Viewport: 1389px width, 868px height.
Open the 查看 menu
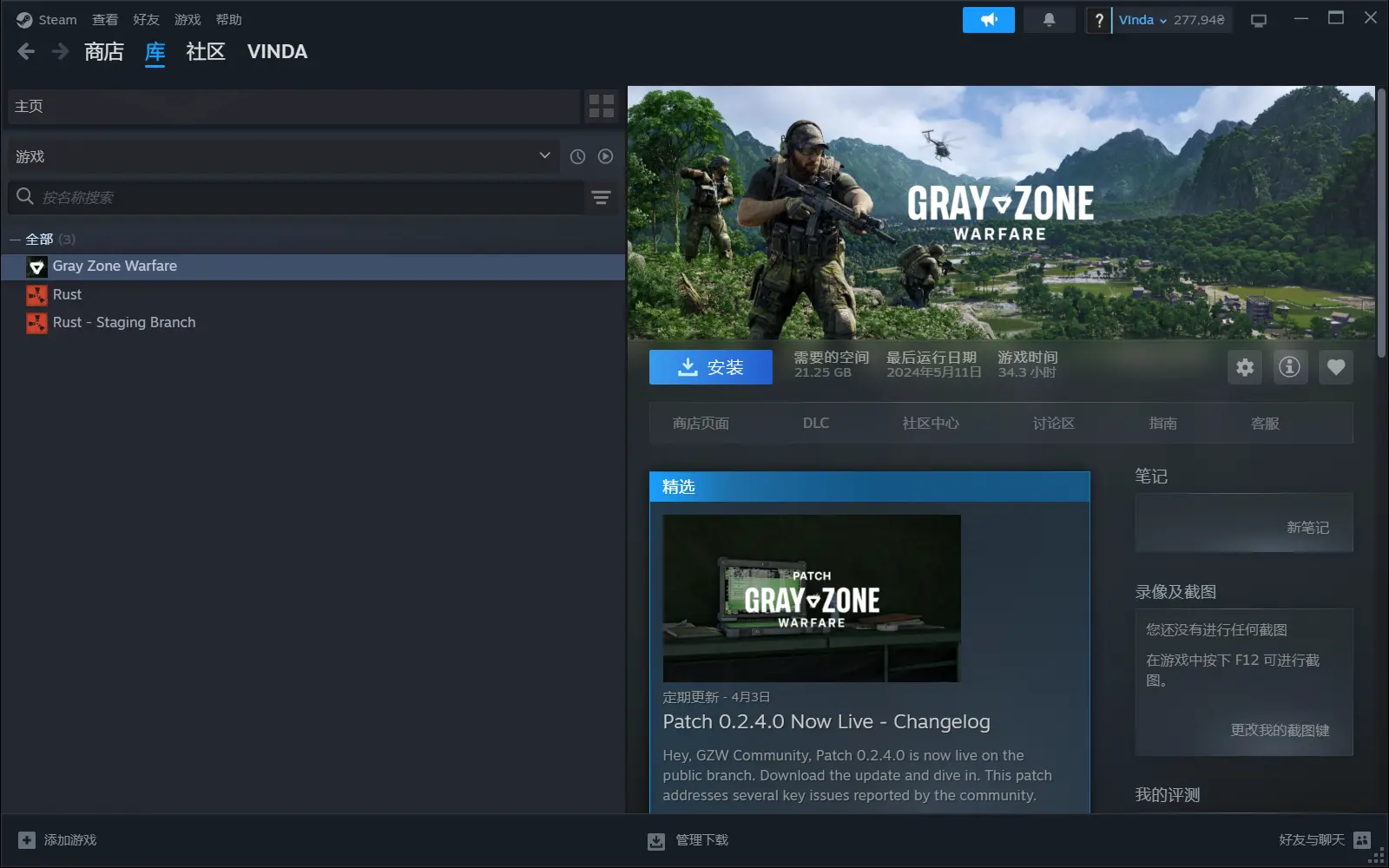103,18
